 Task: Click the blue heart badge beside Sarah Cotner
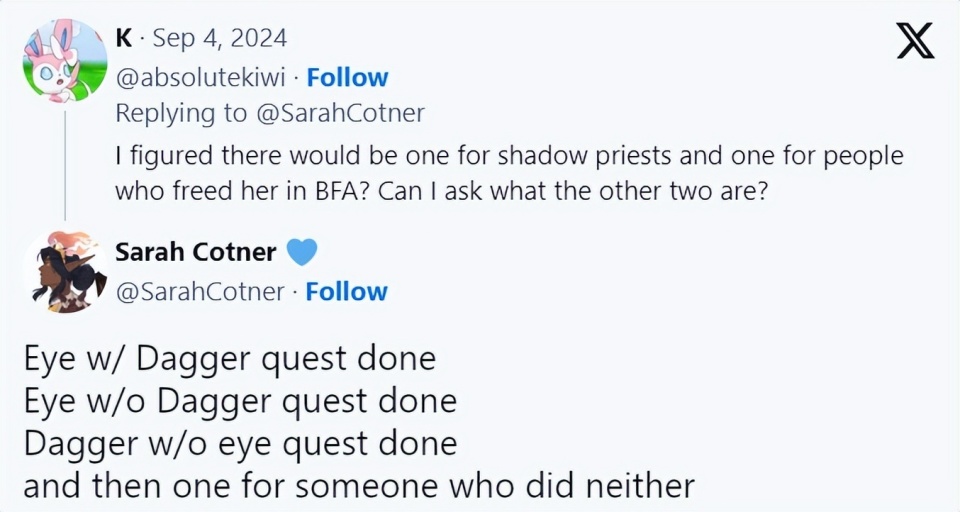301,252
